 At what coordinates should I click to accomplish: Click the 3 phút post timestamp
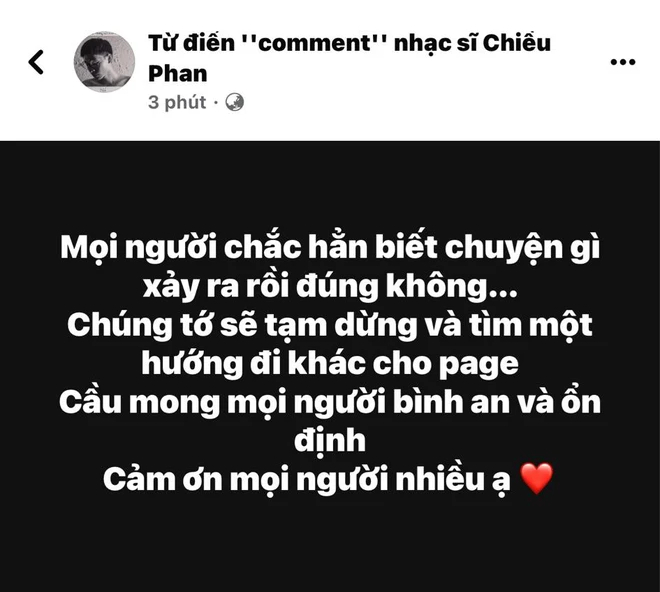177,102
